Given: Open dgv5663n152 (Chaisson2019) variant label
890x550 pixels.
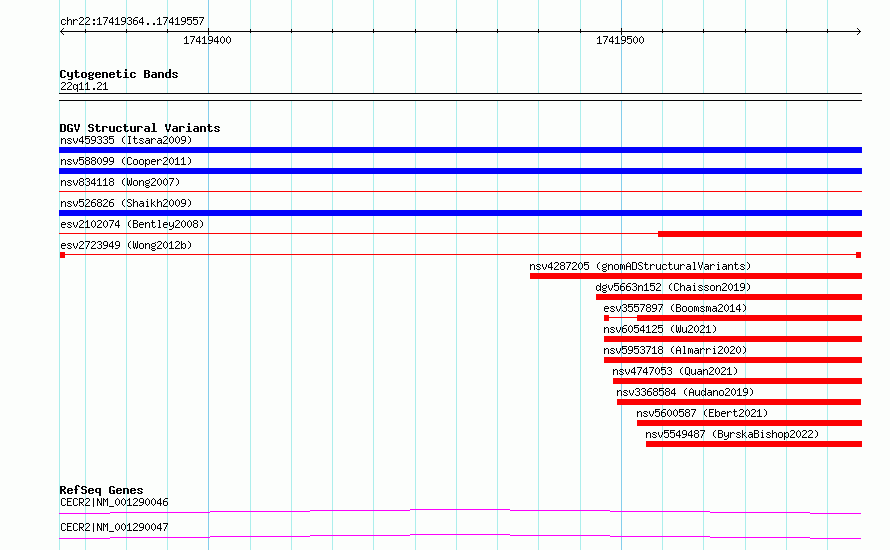Looking at the screenshot, I should [673, 287].
